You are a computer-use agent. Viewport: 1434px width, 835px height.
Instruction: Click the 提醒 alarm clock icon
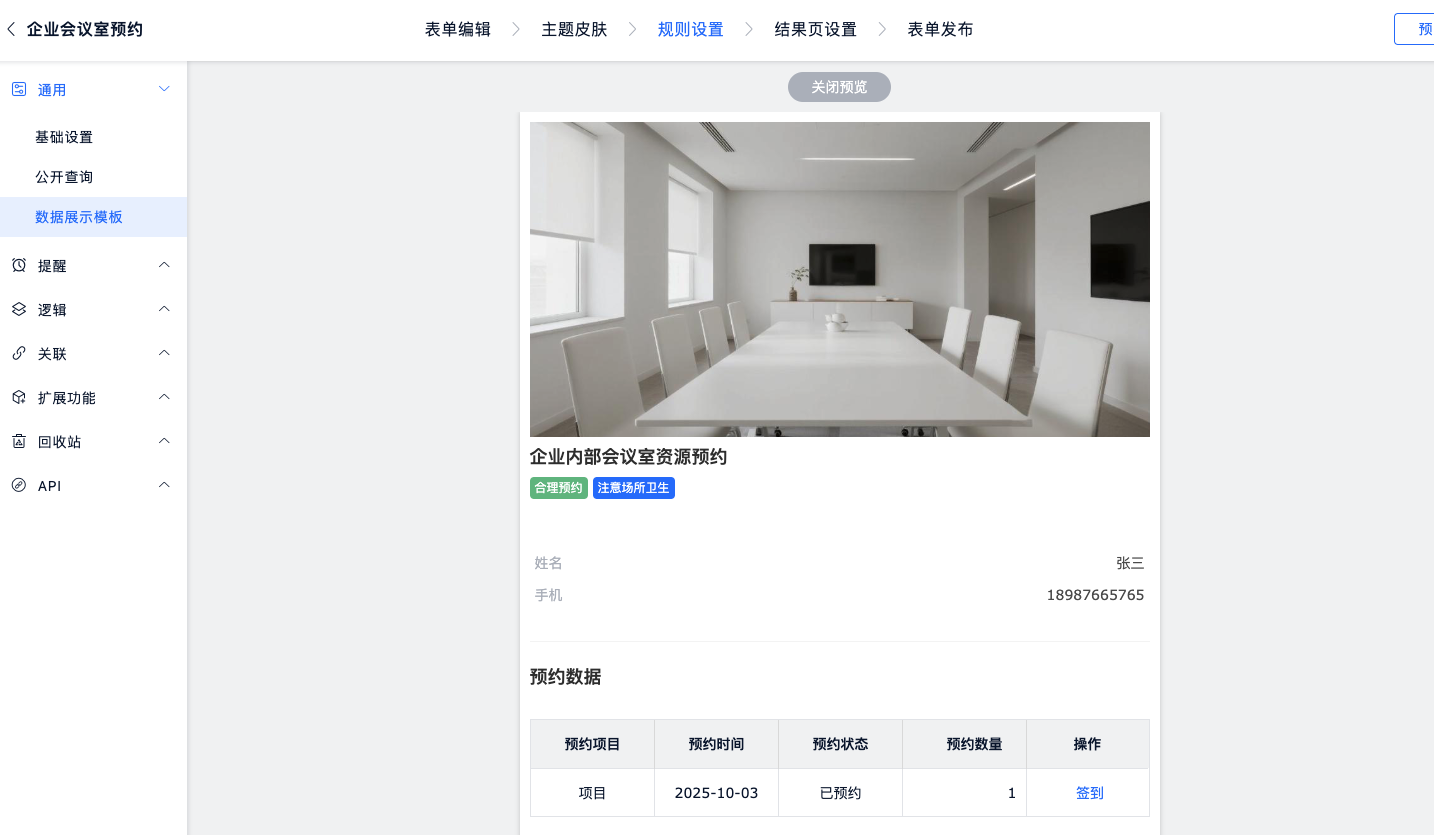tap(19, 266)
